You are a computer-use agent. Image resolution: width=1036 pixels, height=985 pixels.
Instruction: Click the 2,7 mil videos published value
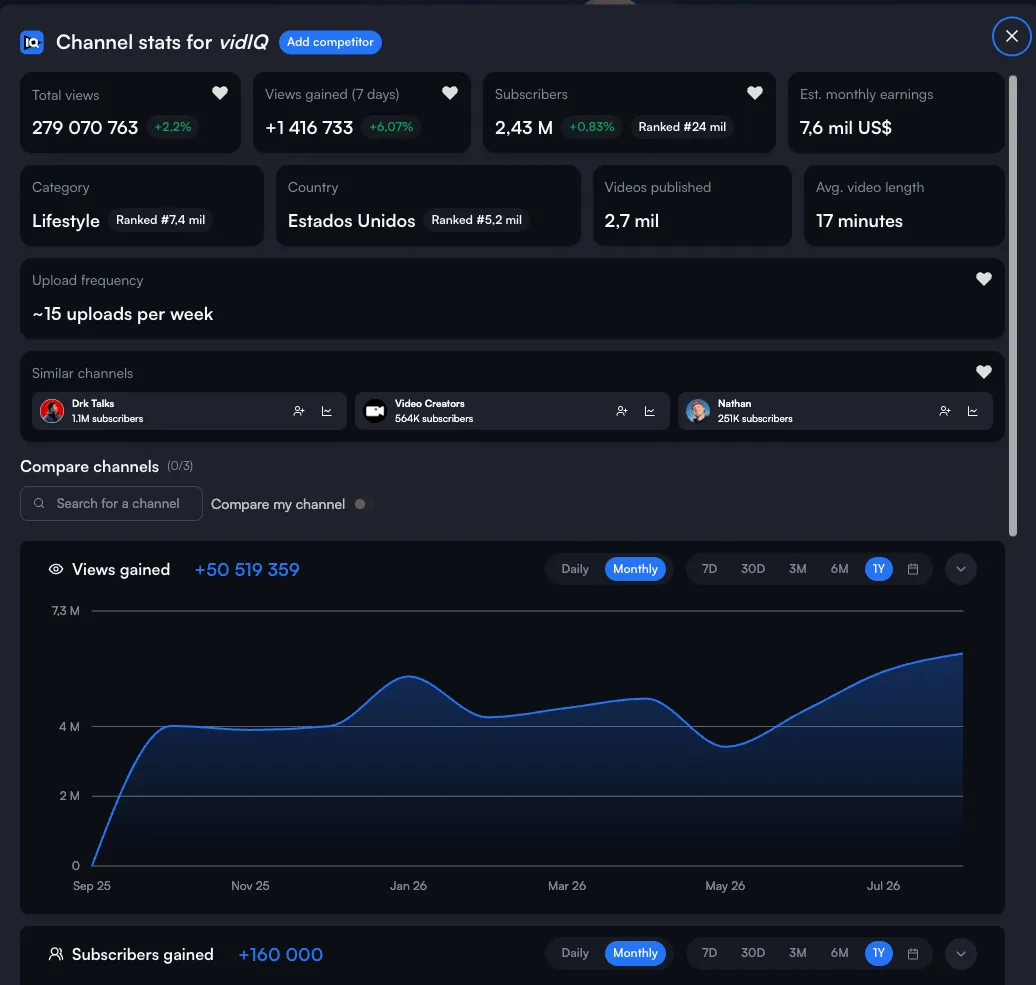[x=632, y=221]
